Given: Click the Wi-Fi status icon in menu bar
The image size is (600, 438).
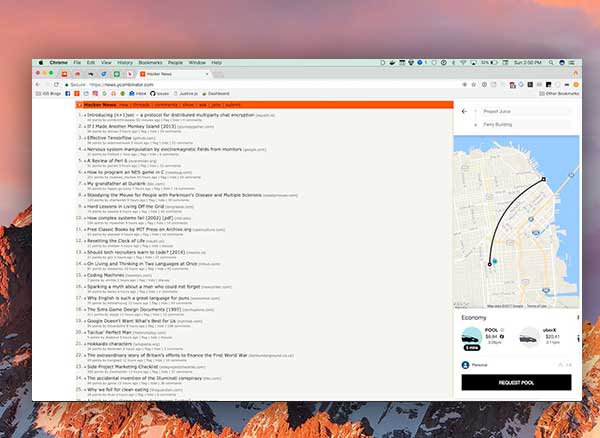Looking at the screenshot, I should tap(463, 62).
